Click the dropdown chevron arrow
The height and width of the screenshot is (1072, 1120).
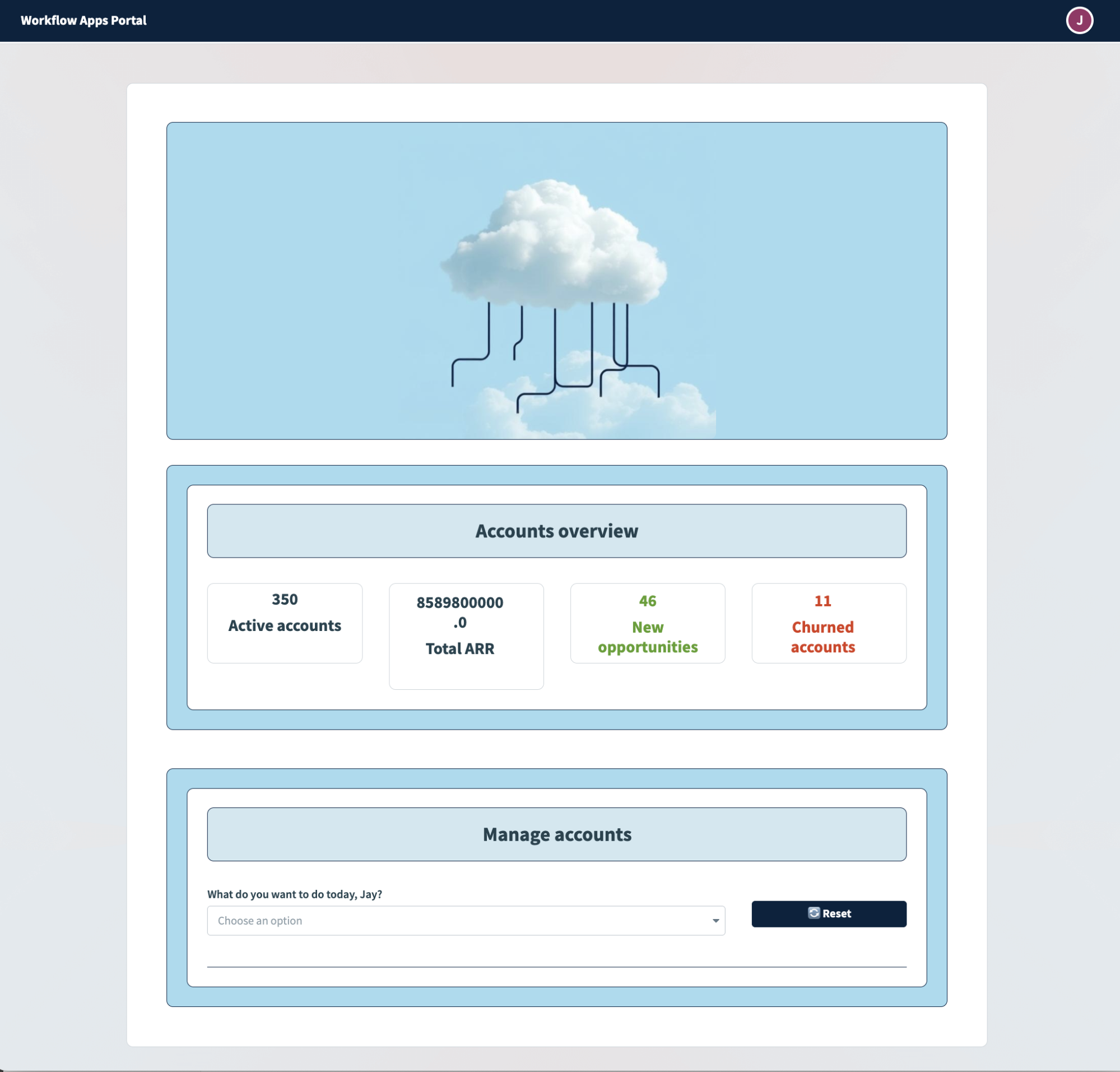[715, 920]
